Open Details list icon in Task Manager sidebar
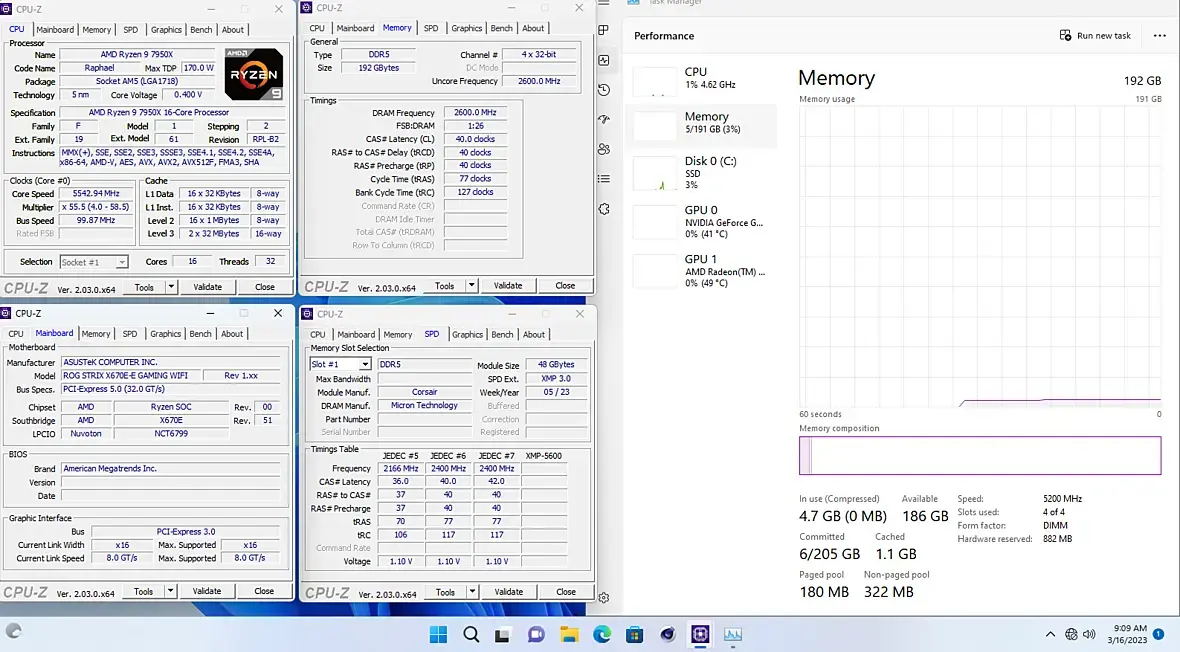The width and height of the screenshot is (1180, 652). click(x=604, y=178)
